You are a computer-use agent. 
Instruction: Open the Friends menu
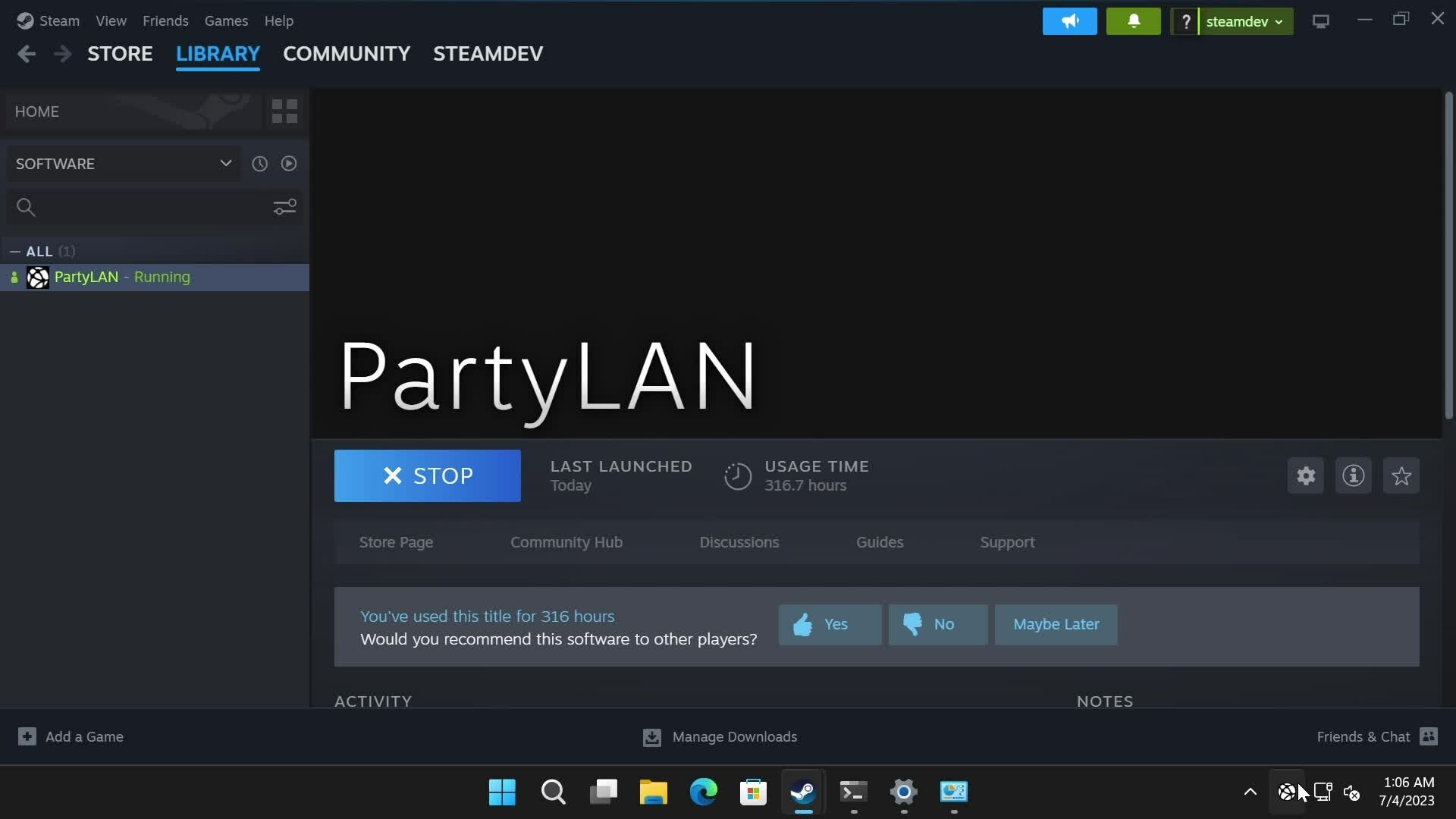click(165, 20)
